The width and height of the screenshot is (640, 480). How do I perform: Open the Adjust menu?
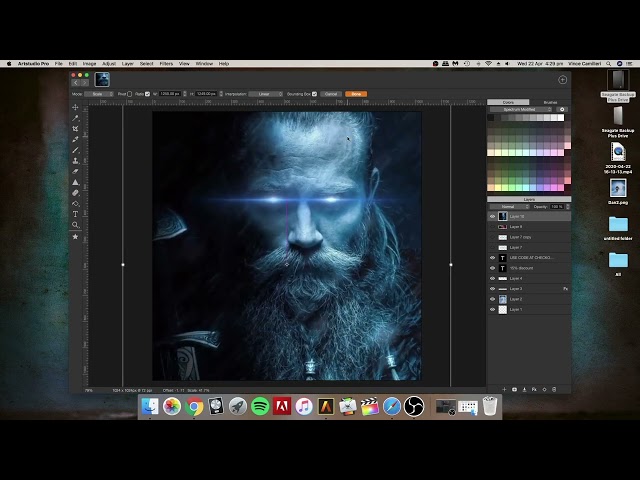coord(109,64)
